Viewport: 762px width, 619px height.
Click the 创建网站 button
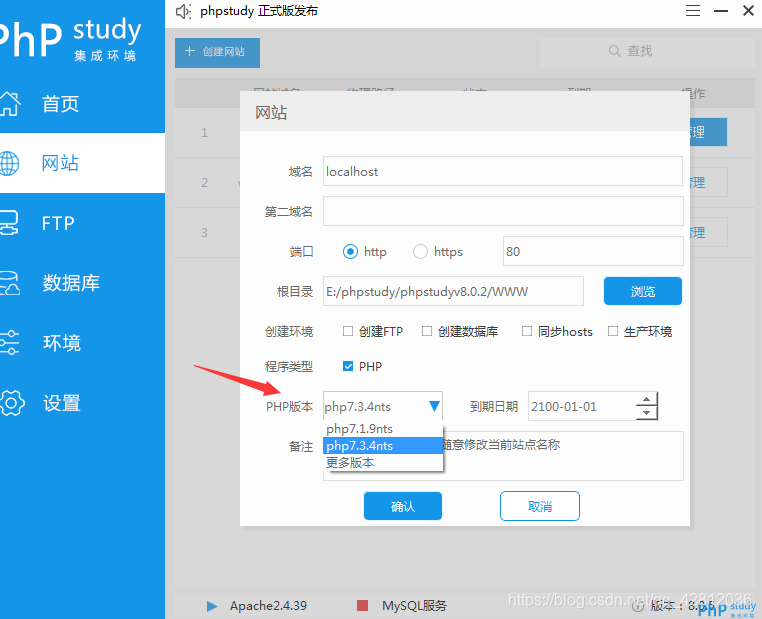217,52
